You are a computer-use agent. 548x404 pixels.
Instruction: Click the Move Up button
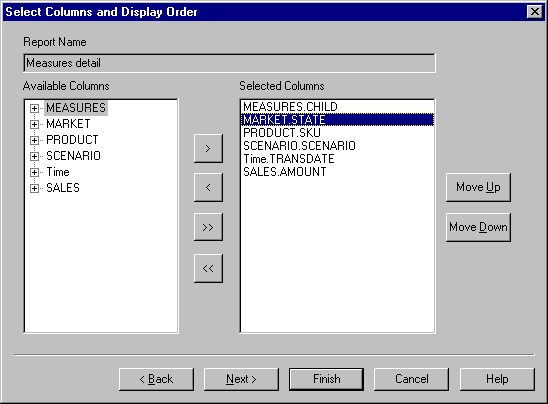tap(478, 187)
